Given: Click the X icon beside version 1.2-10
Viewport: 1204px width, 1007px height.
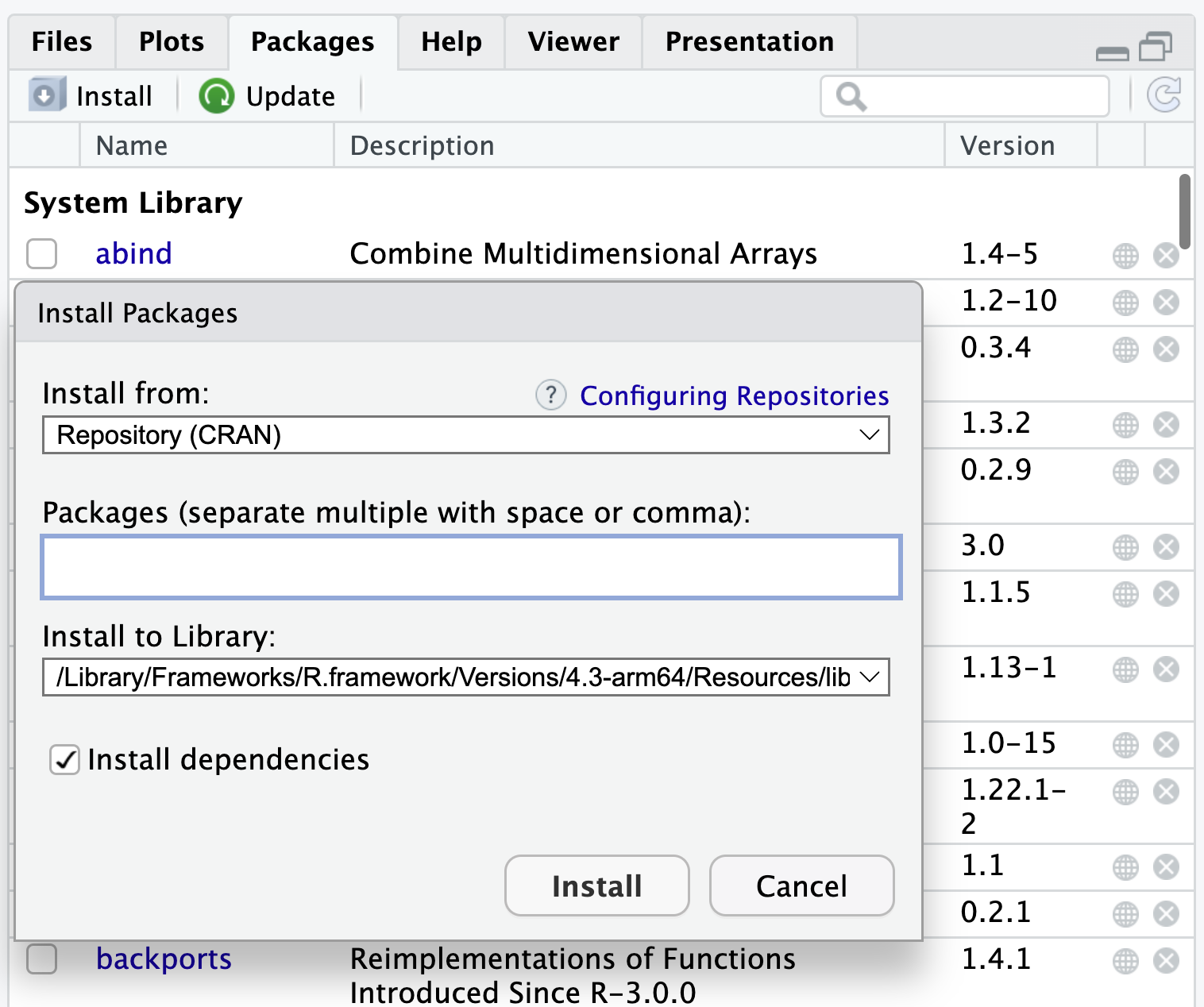Looking at the screenshot, I should click(x=1167, y=302).
